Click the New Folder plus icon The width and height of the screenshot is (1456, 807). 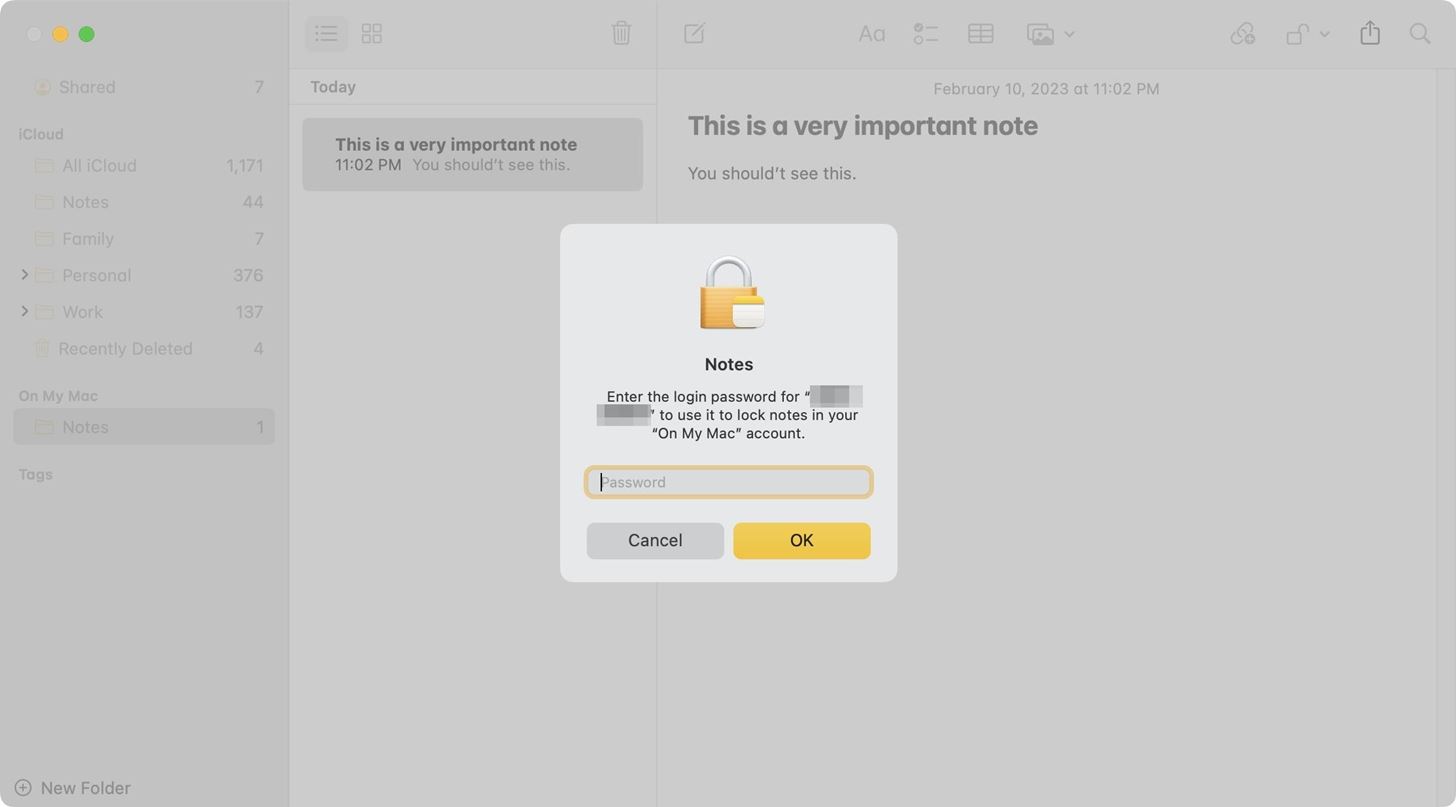(x=23, y=788)
